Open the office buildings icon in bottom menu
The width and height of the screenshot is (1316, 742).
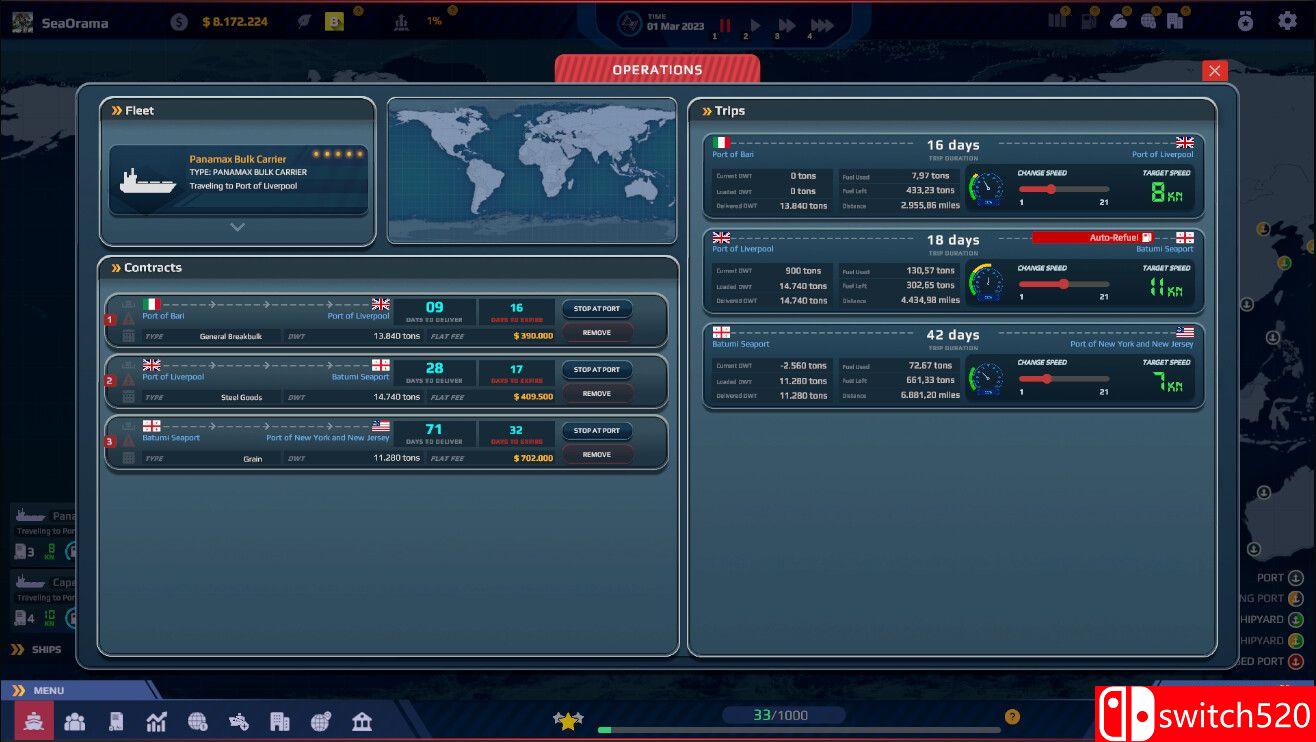coord(280,721)
